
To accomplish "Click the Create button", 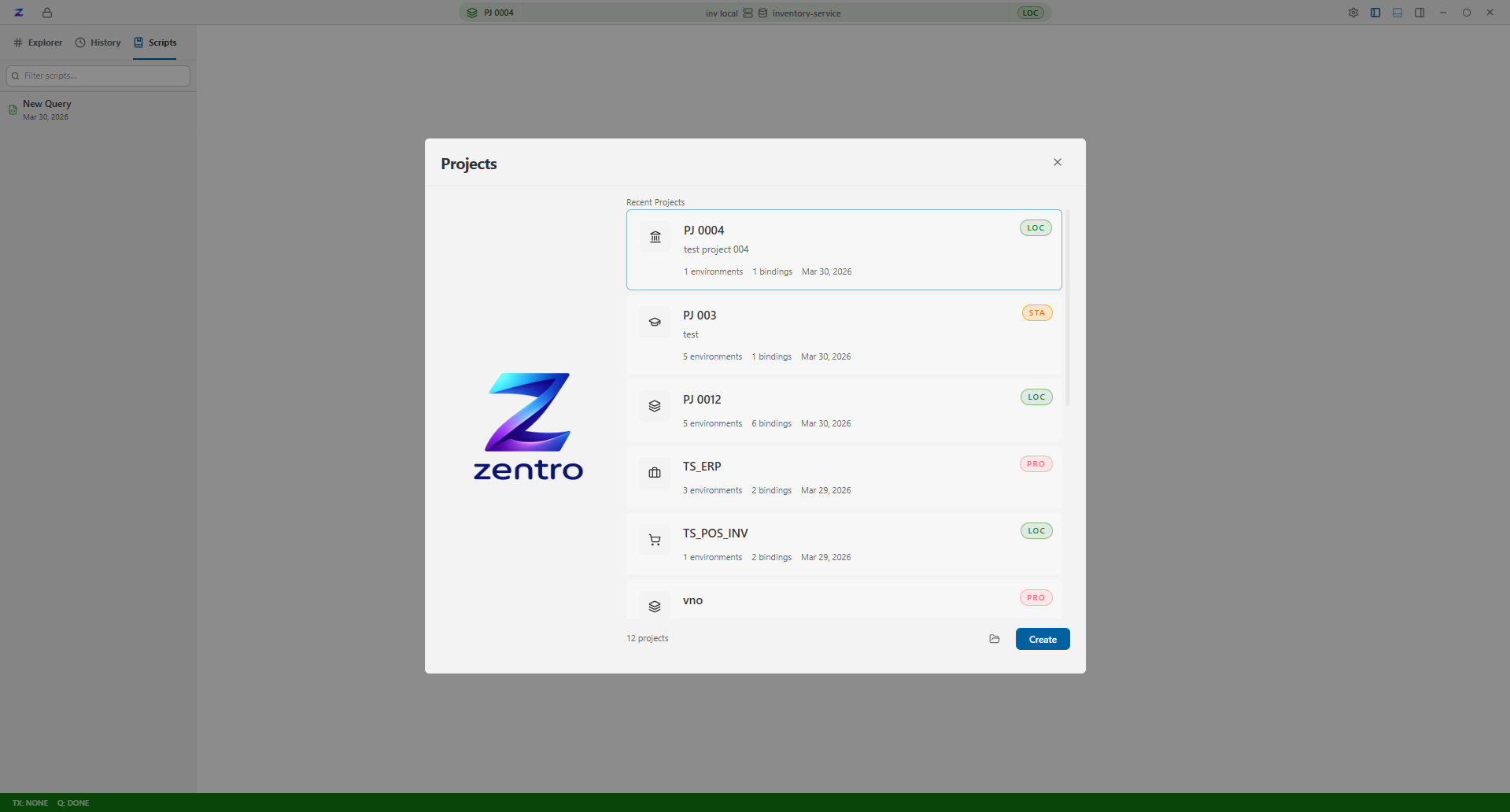I will tap(1042, 638).
